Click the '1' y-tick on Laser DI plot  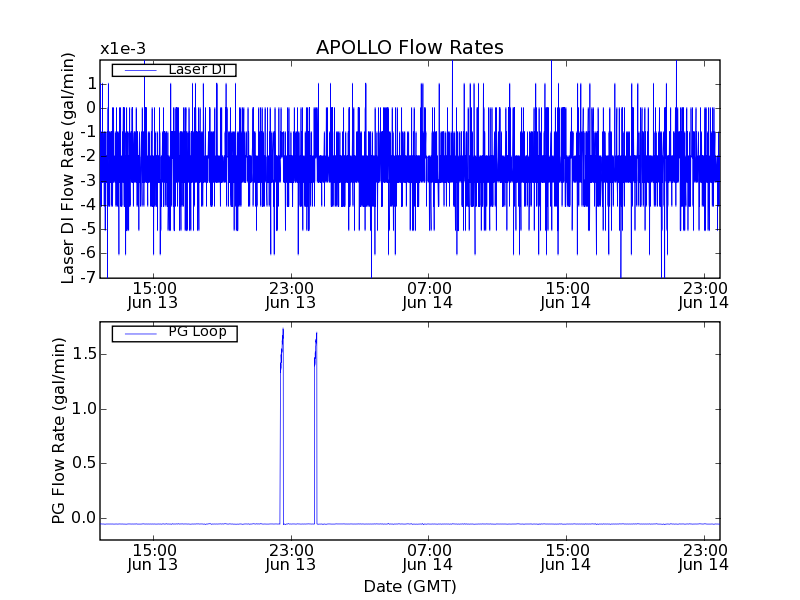92,84
